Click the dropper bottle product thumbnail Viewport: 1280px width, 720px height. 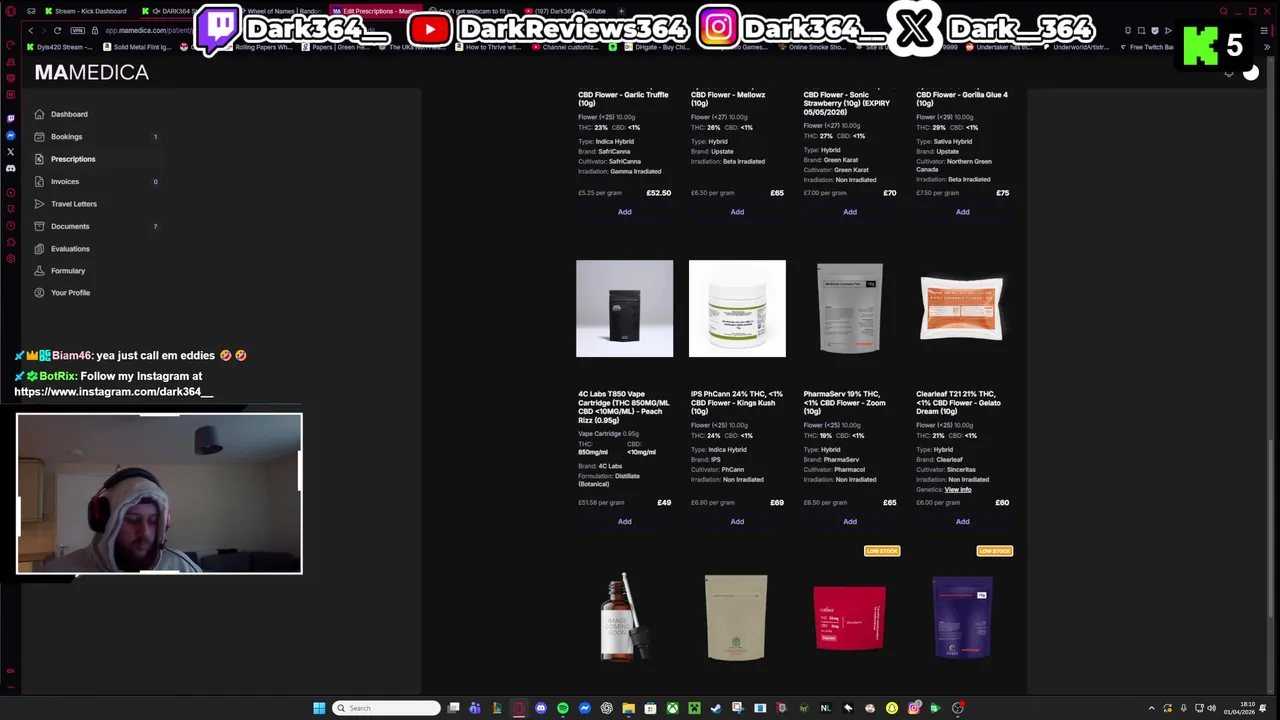624,617
